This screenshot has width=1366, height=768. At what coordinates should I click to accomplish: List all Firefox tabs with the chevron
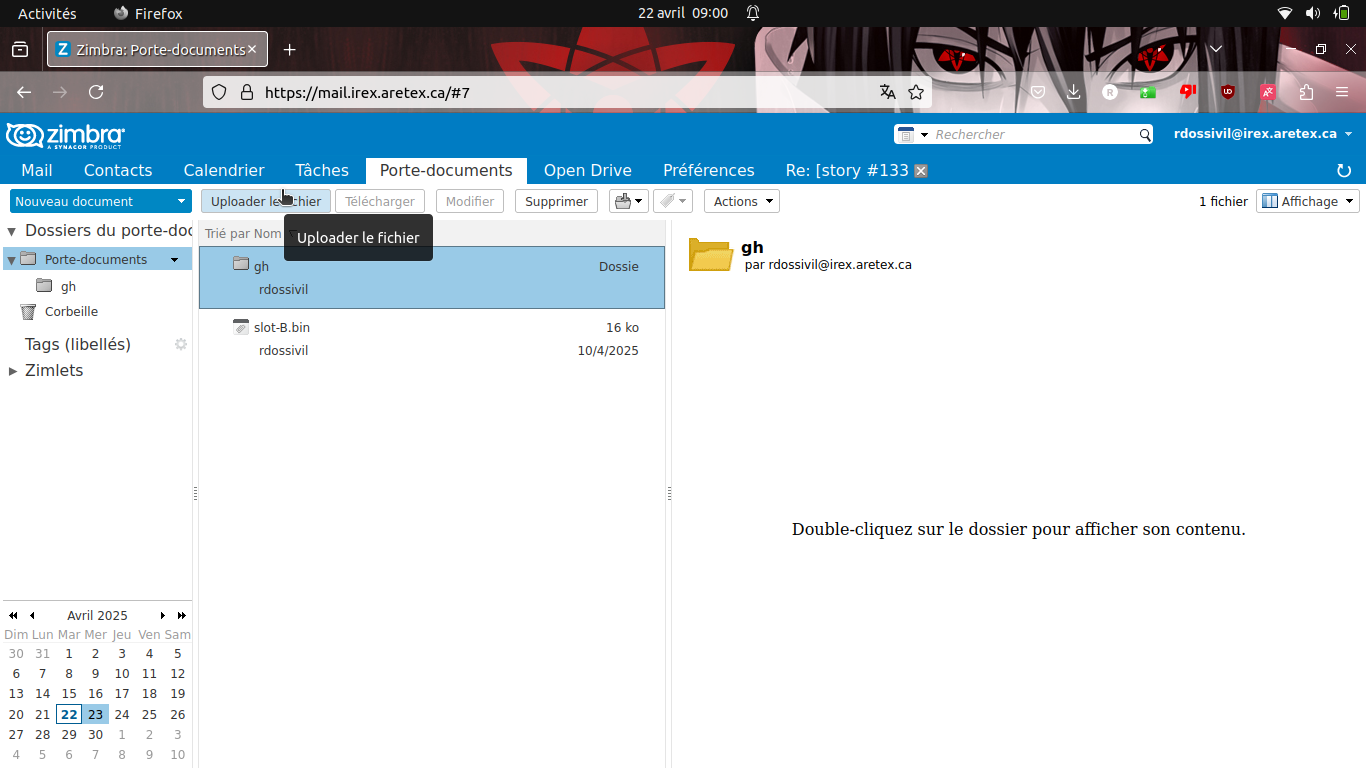click(x=1216, y=49)
